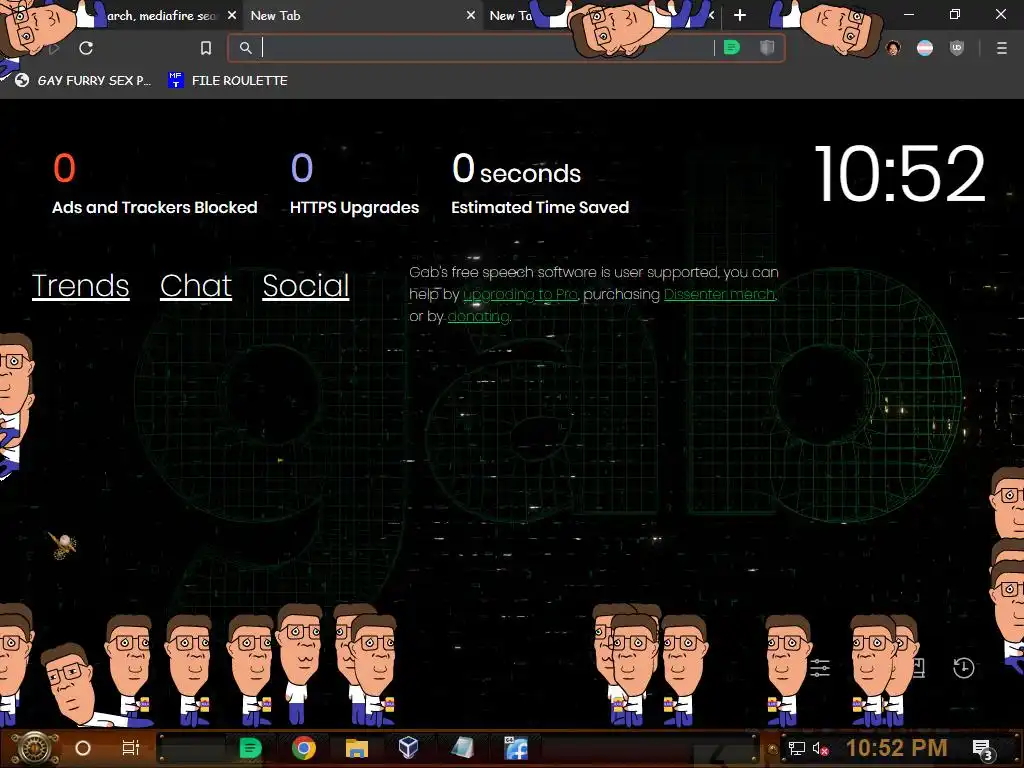Viewport: 1024px width, 768px height.
Task: Click the large 10:52 page clock
Action: tap(900, 174)
